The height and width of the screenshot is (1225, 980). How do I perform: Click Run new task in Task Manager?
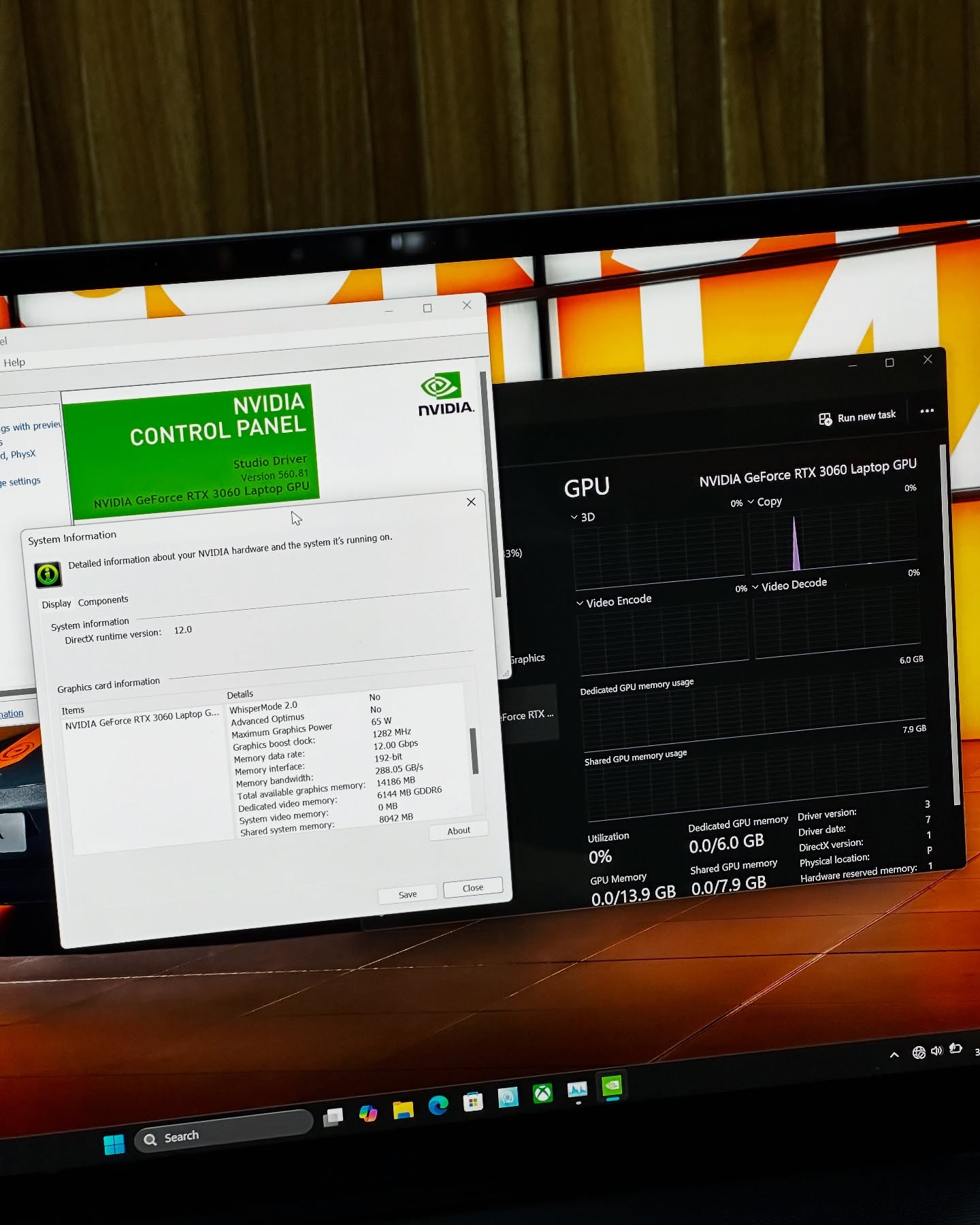click(857, 417)
